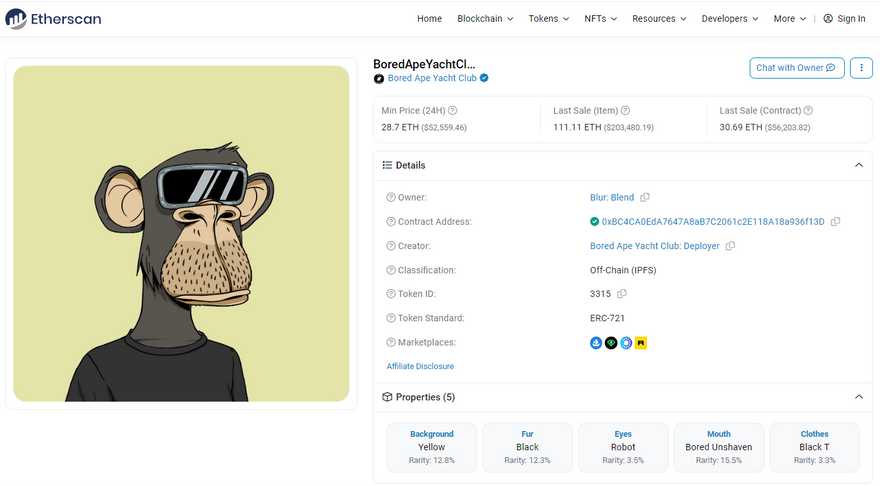Open the Affiliate Disclosure link
This screenshot has width=880, height=486.
coord(420,367)
